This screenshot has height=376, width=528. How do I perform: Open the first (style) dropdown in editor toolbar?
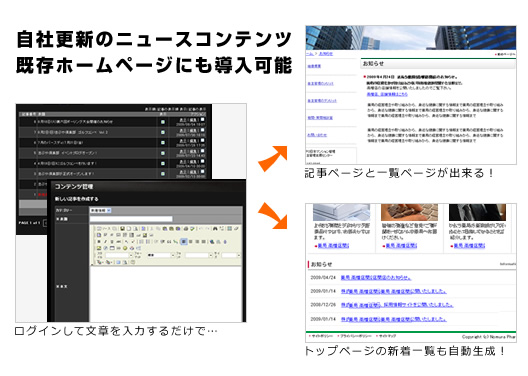tap(119, 255)
